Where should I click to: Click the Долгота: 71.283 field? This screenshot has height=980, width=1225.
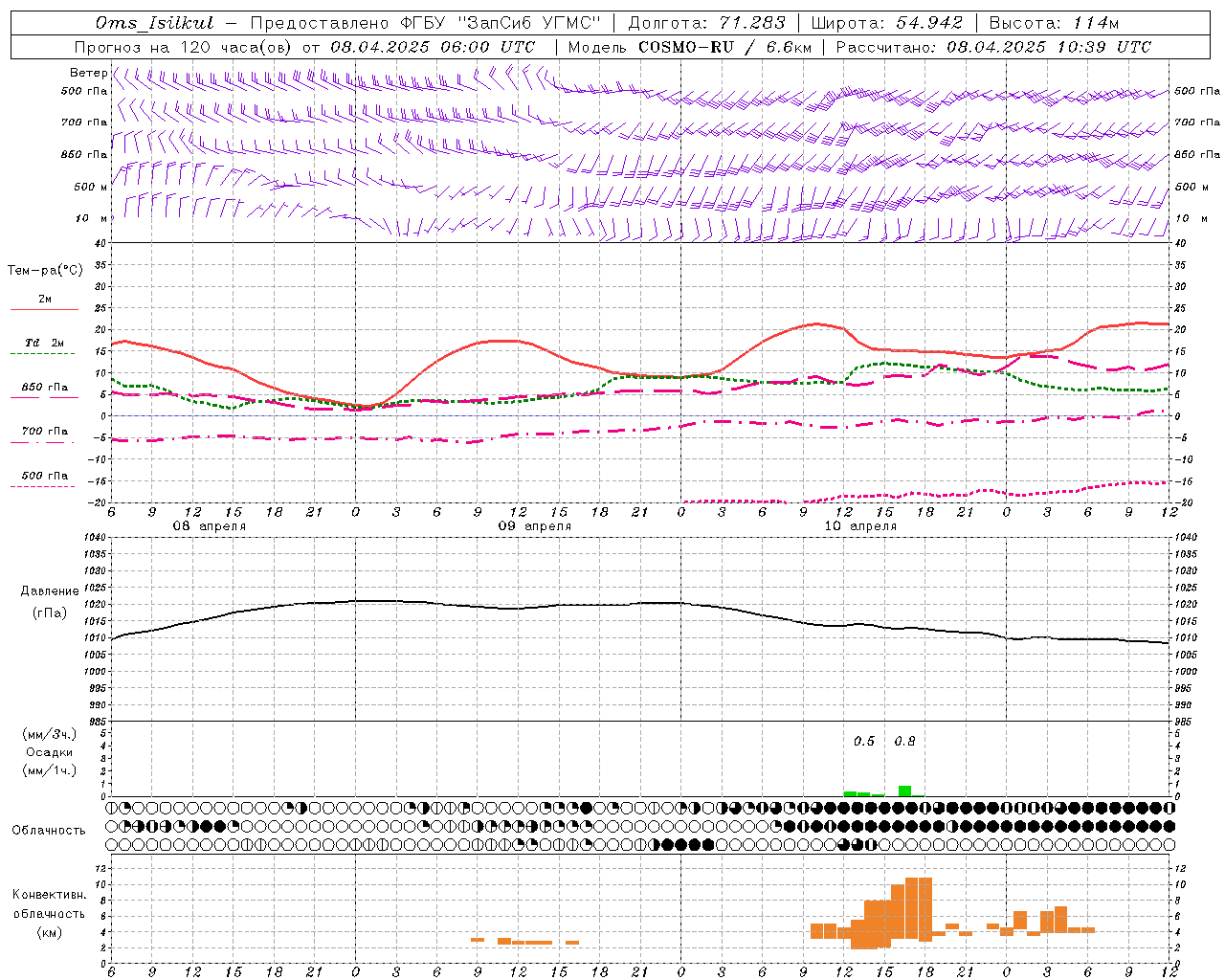click(706, 23)
